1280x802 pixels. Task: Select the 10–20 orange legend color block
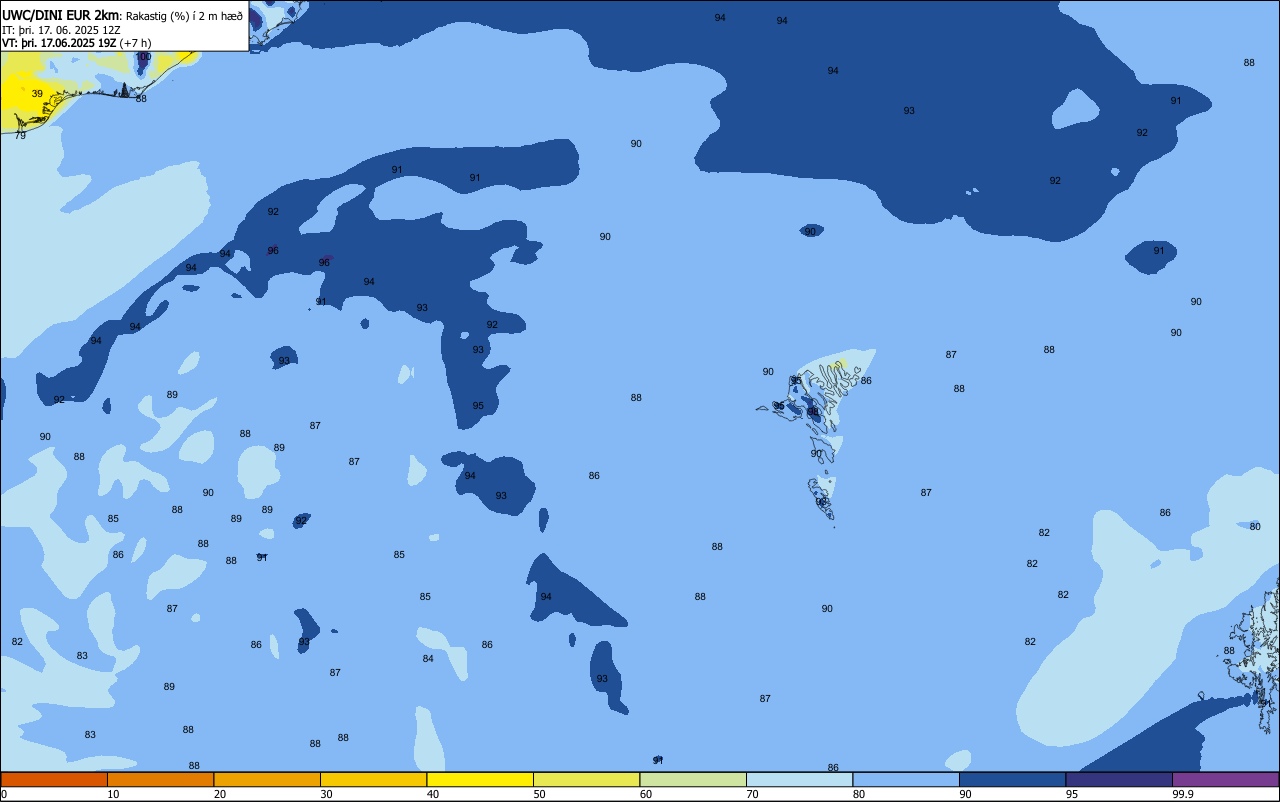click(160, 779)
